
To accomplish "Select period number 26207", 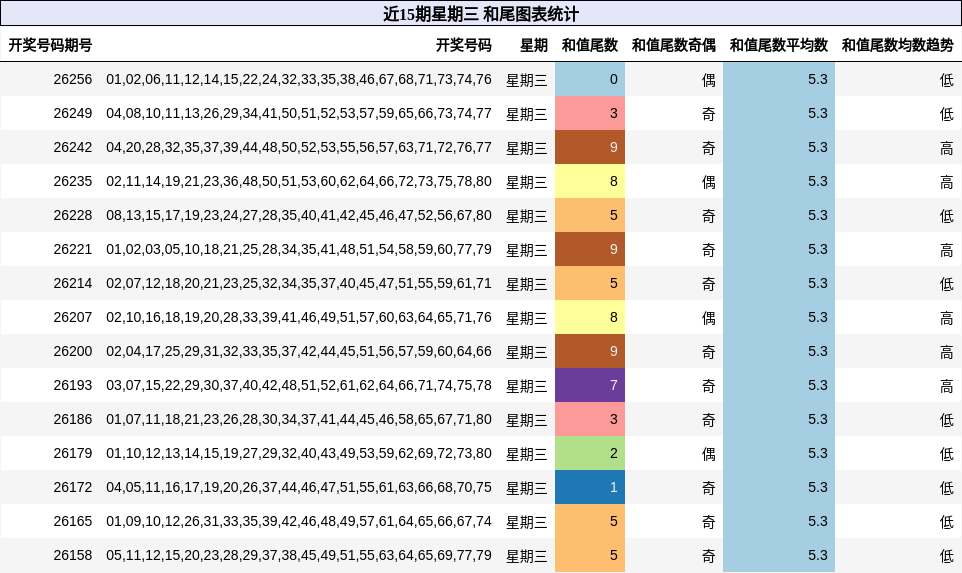I will (72, 318).
